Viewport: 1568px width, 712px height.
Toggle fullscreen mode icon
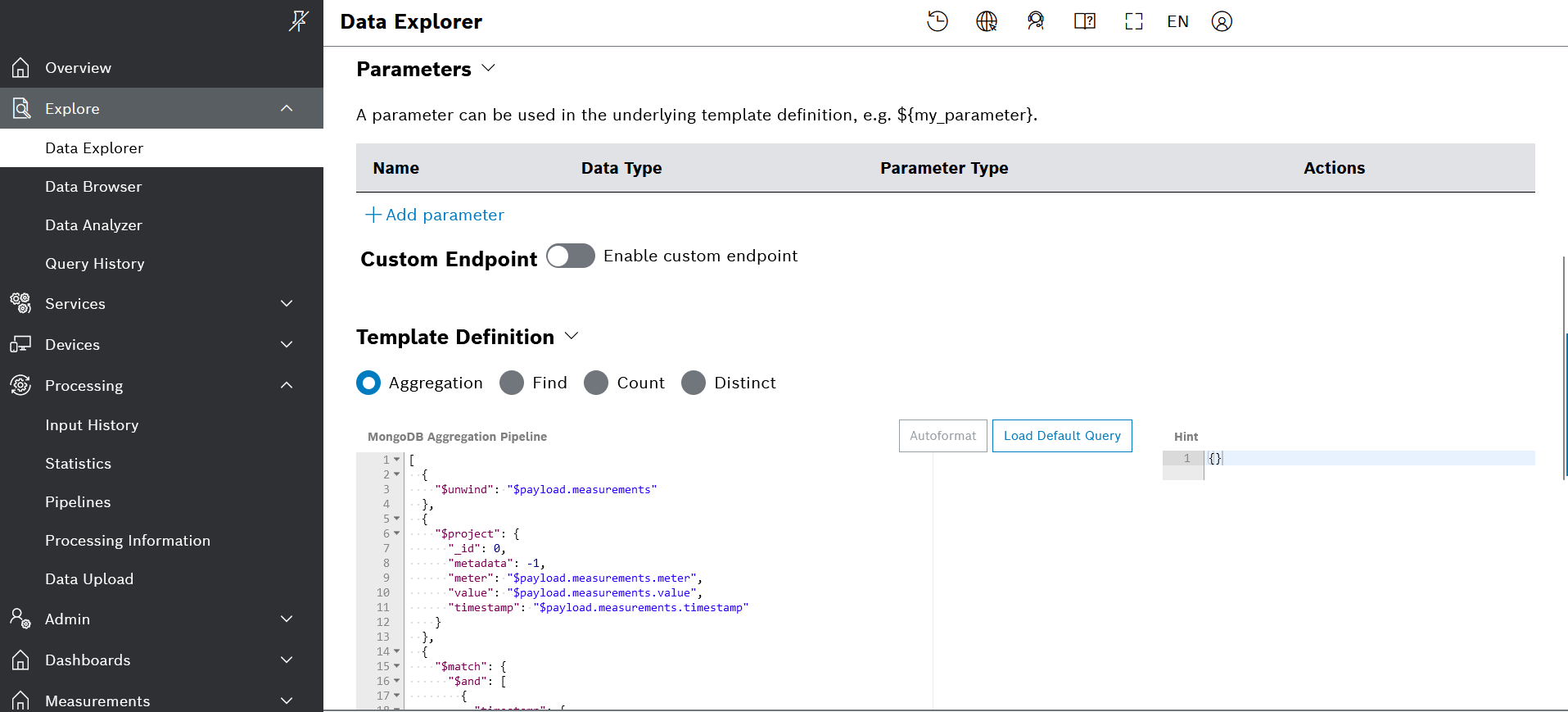pos(1133,21)
